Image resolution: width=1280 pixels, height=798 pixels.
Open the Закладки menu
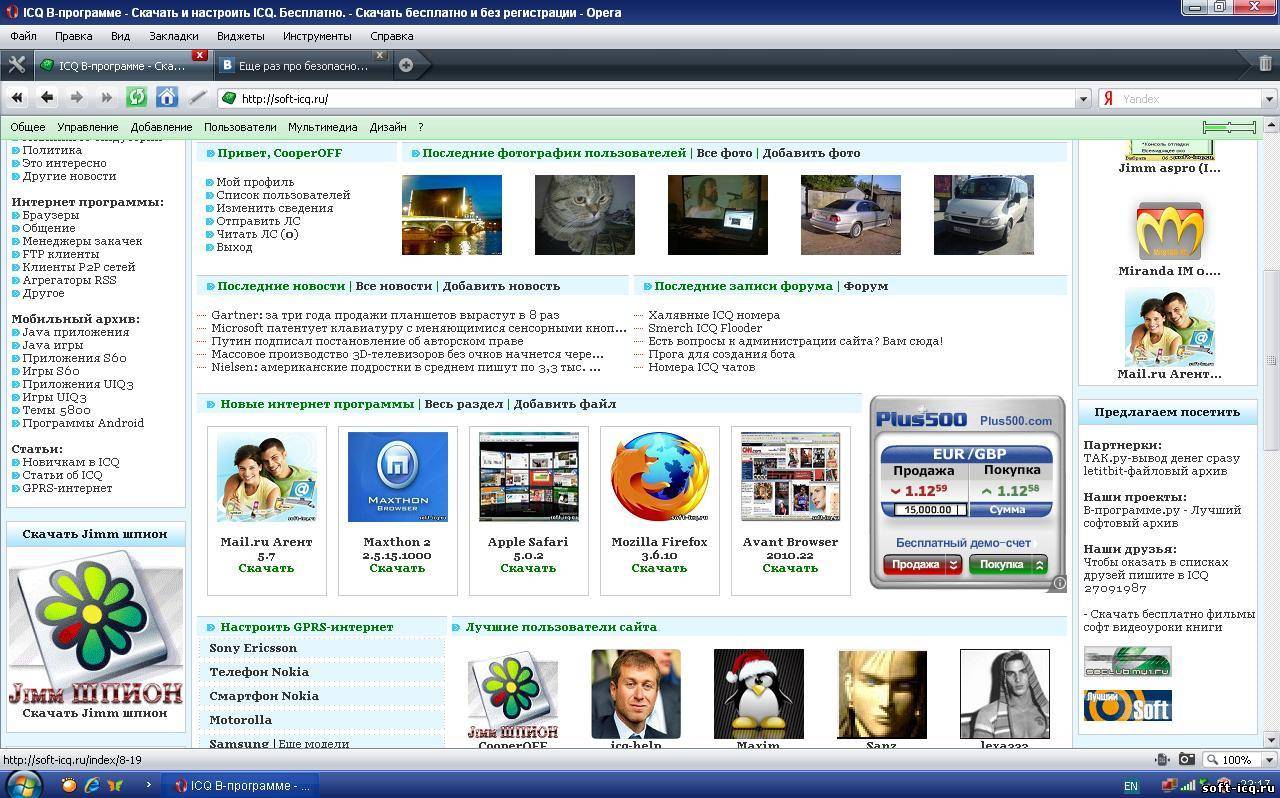click(174, 36)
